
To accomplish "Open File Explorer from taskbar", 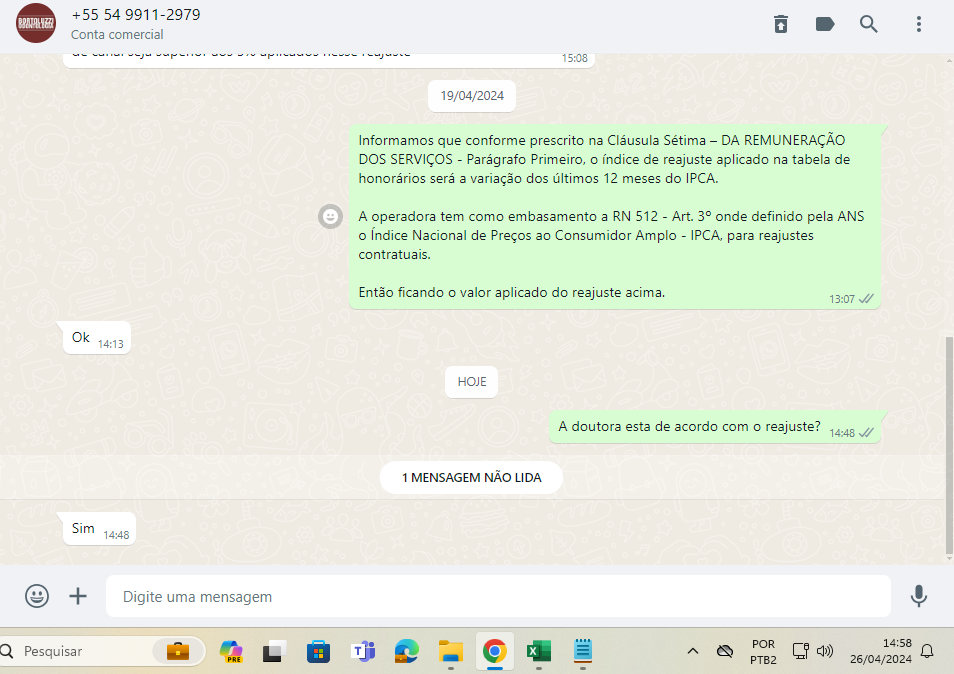I will click(451, 651).
